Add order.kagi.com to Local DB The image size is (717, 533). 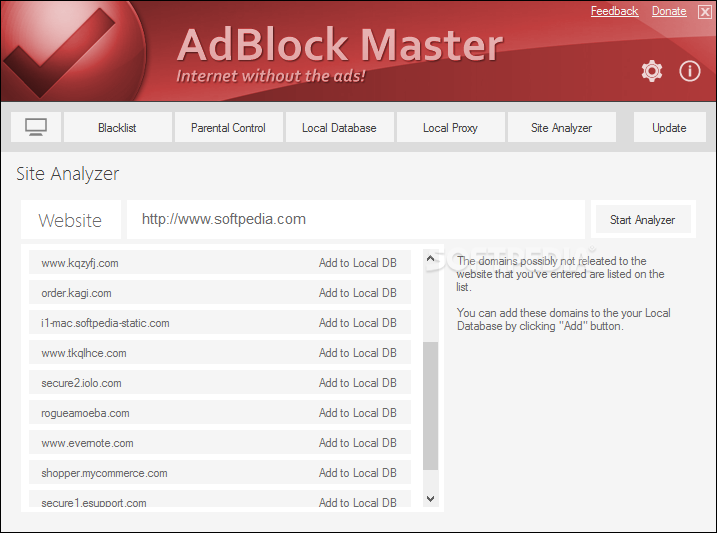[358, 293]
